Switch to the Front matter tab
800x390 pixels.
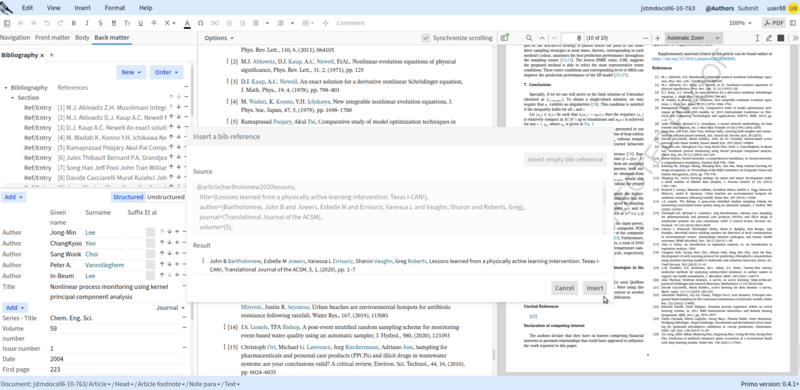point(53,37)
